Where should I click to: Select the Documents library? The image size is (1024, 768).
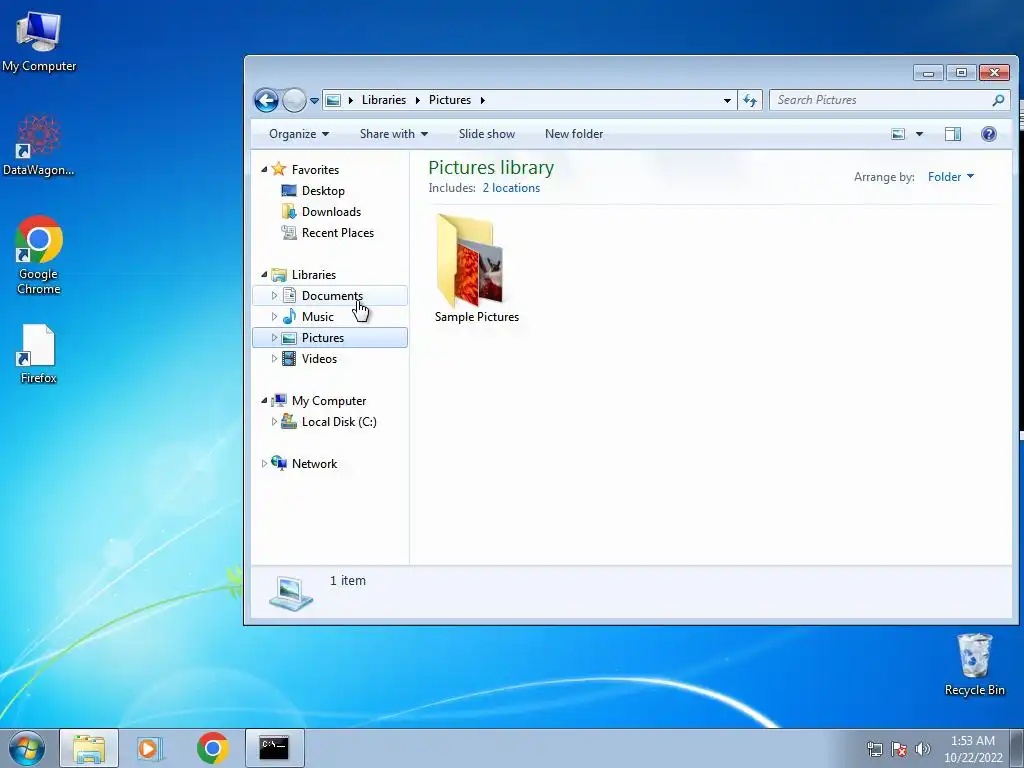[332, 296]
